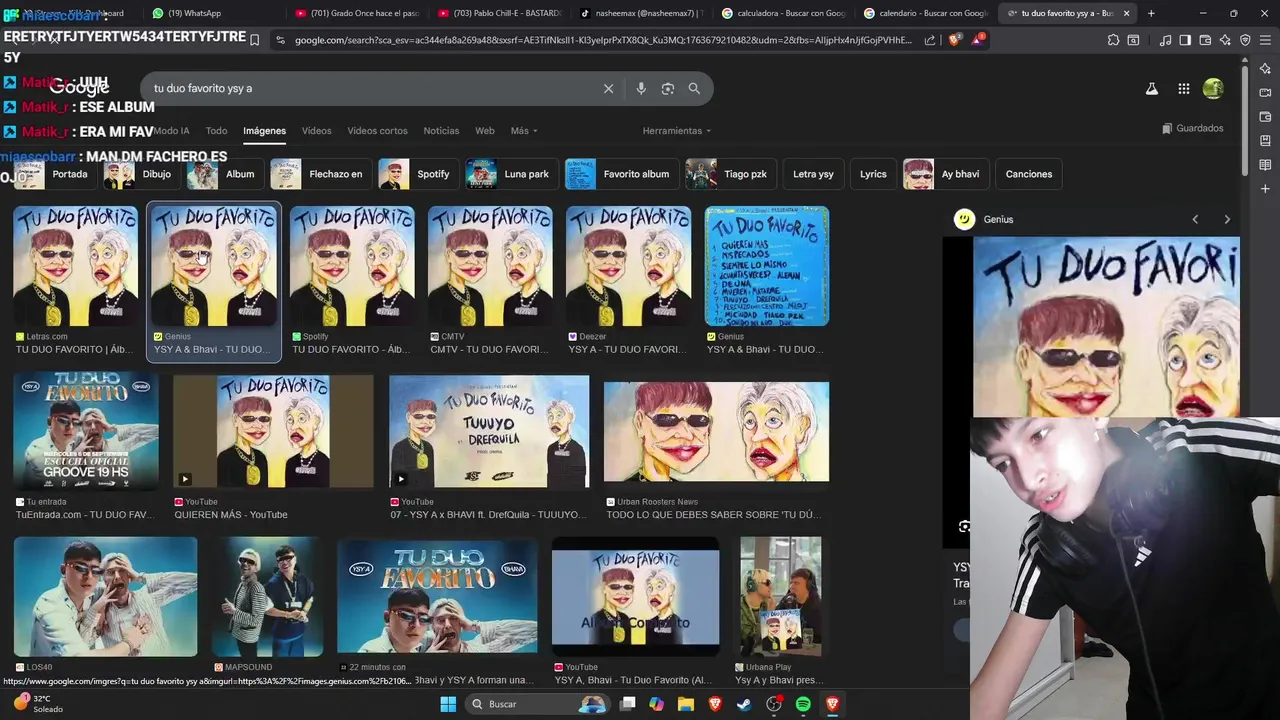Clear the search box with the X icon
This screenshot has width=1280, height=720.
click(608, 88)
